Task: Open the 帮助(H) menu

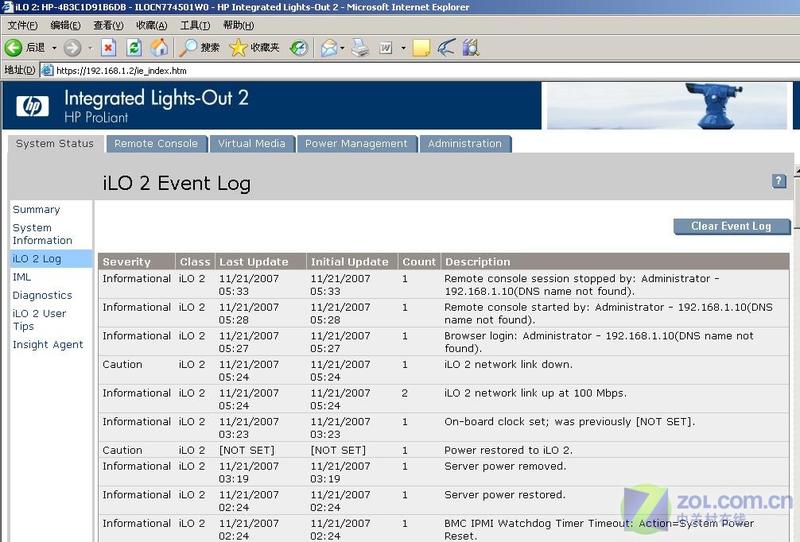Action: point(238,25)
